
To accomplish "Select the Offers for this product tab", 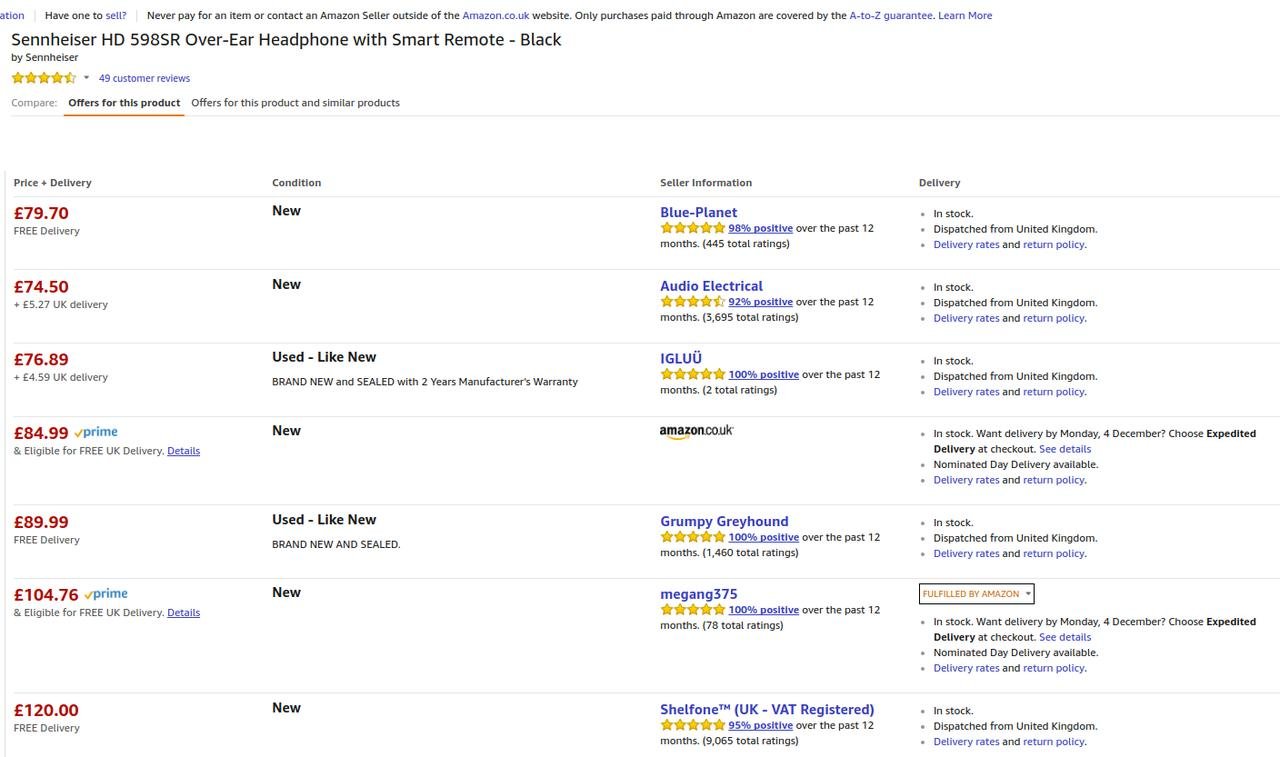I will point(124,103).
